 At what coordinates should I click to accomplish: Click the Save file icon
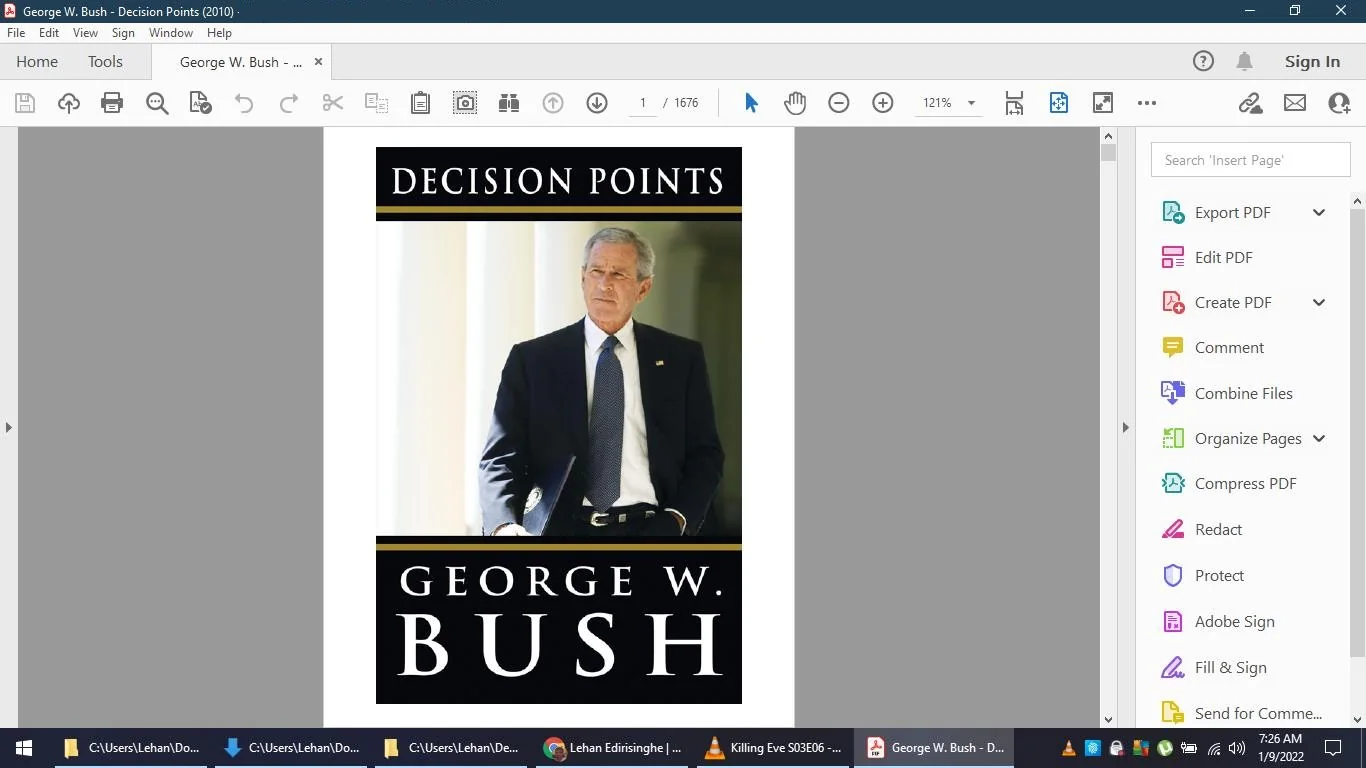click(x=25, y=103)
